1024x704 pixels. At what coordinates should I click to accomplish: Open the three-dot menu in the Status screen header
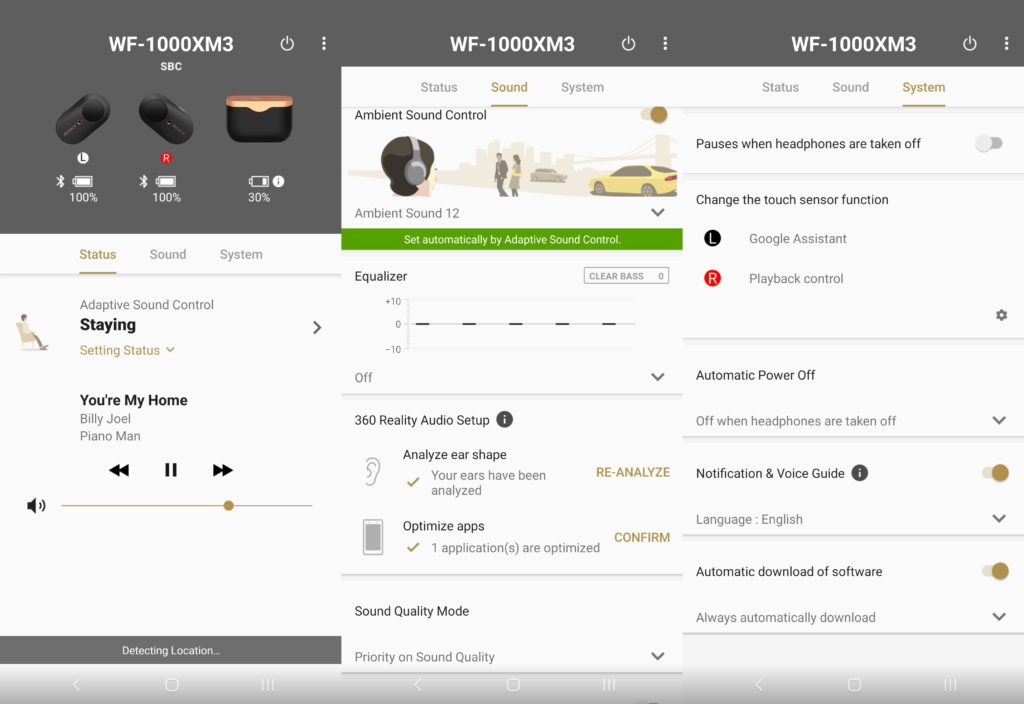(324, 44)
